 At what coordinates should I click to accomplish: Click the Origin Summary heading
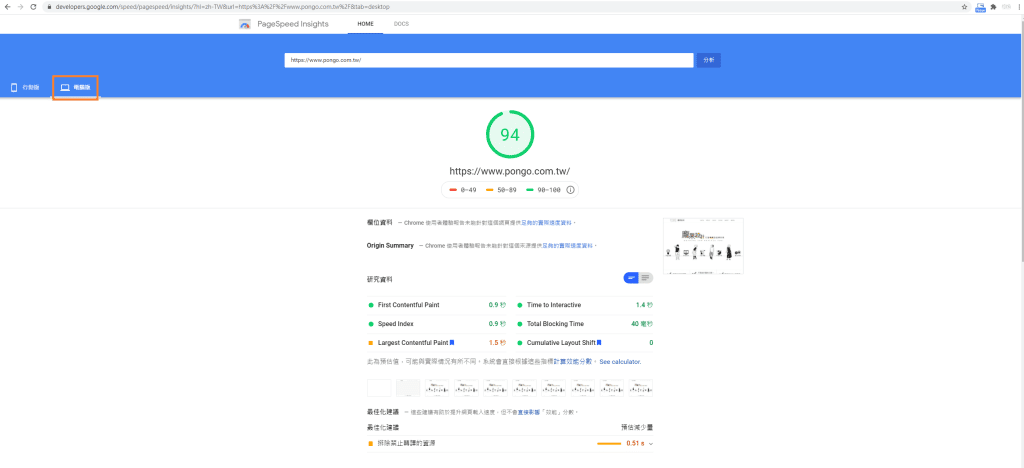pyautogui.click(x=391, y=245)
